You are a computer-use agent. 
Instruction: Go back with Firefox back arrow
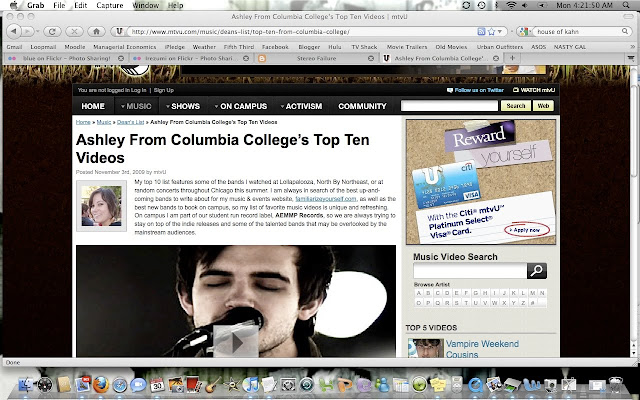(13, 31)
